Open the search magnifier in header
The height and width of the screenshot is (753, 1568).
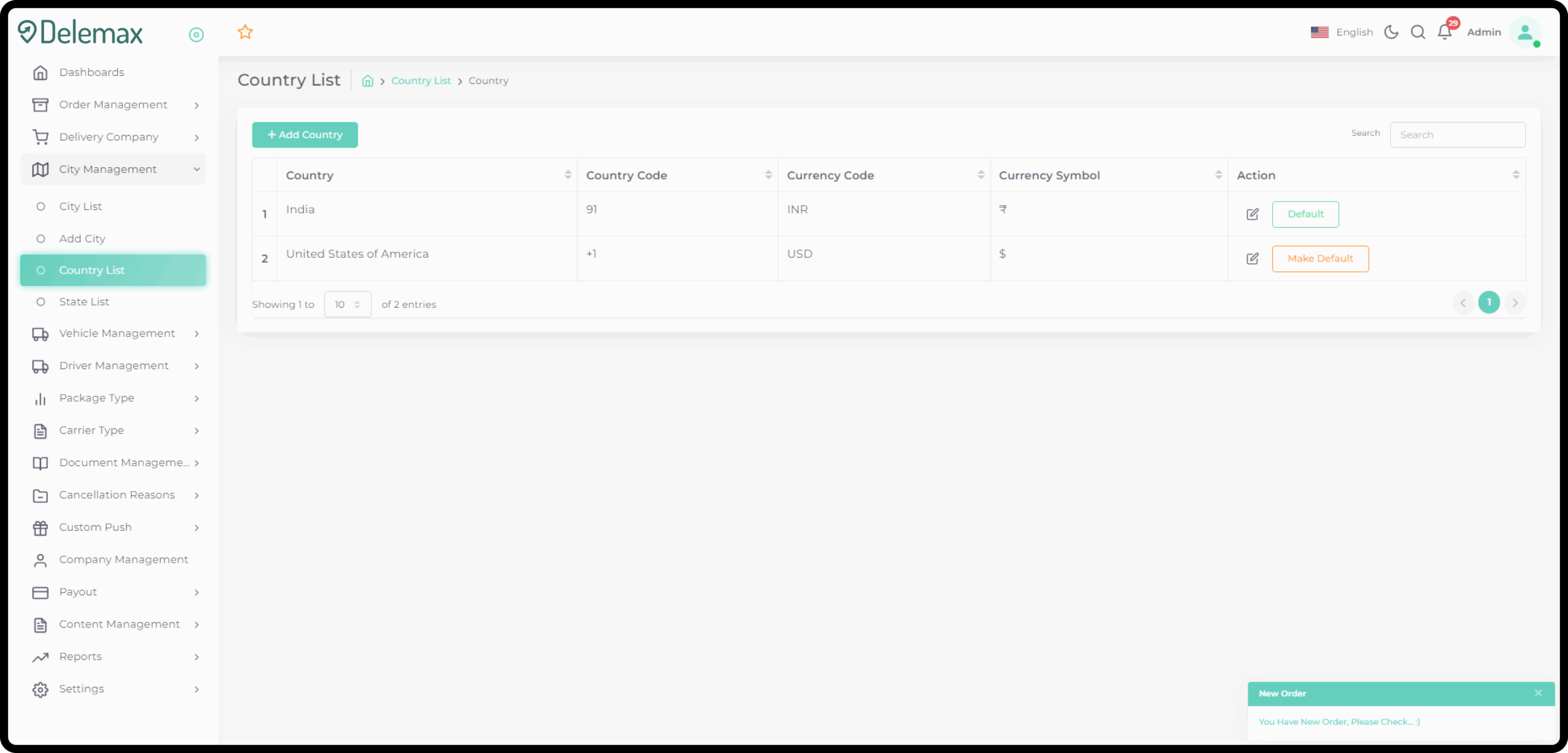(1417, 32)
